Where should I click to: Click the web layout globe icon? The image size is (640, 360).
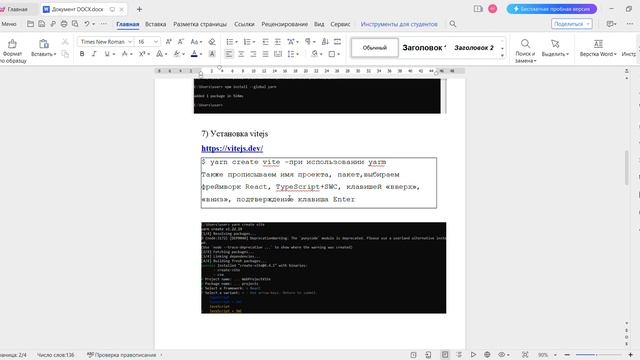(x=487, y=355)
